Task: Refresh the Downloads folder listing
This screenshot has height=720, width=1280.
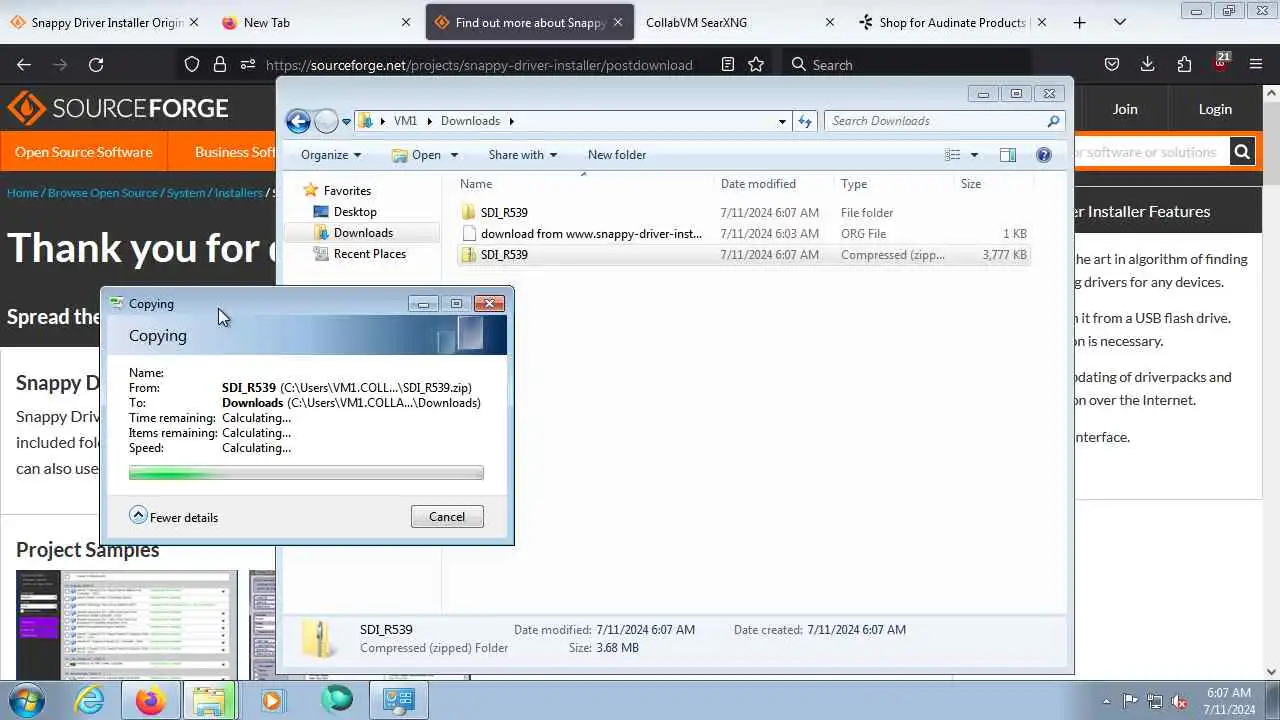Action: coord(805,121)
